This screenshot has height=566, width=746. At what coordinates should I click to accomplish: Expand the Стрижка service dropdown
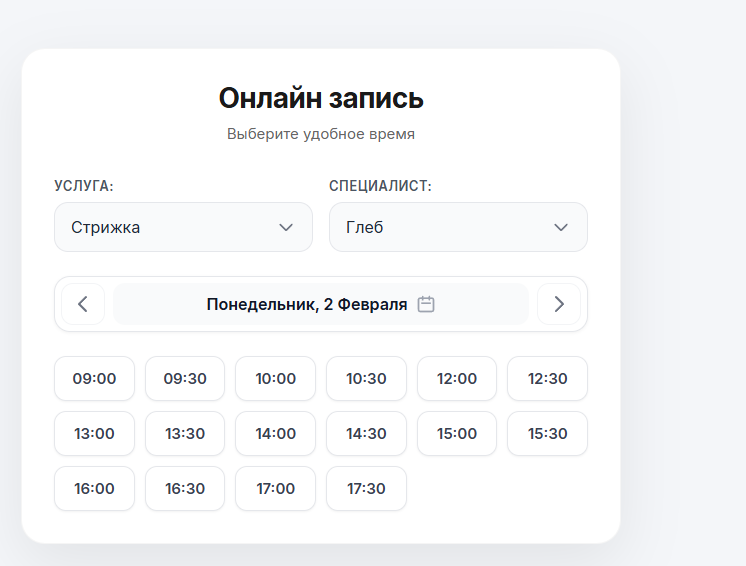(x=183, y=227)
